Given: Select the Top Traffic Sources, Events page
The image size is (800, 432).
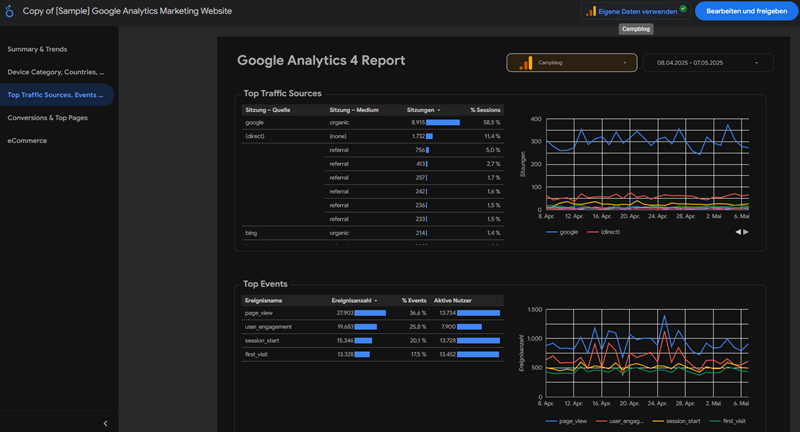Looking at the screenshot, I should coord(57,95).
